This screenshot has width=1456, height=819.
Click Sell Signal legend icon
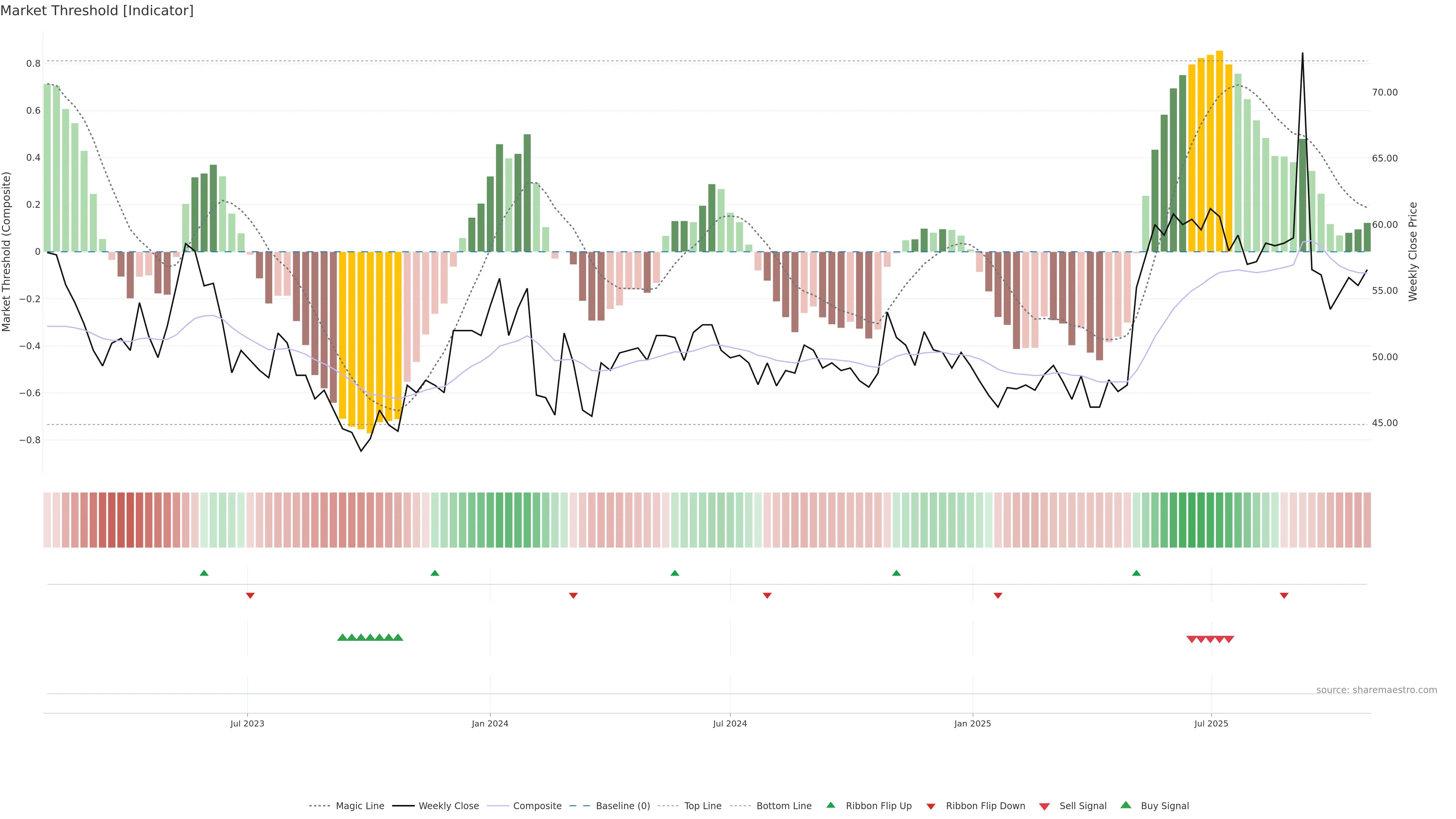click(1045, 806)
